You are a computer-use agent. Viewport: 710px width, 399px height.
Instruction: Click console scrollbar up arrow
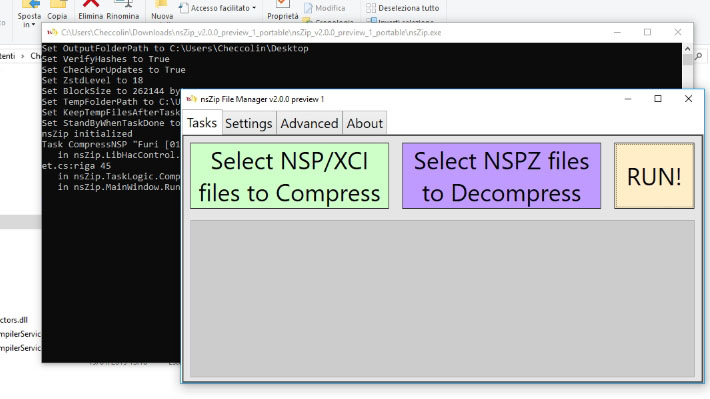tap(687, 48)
